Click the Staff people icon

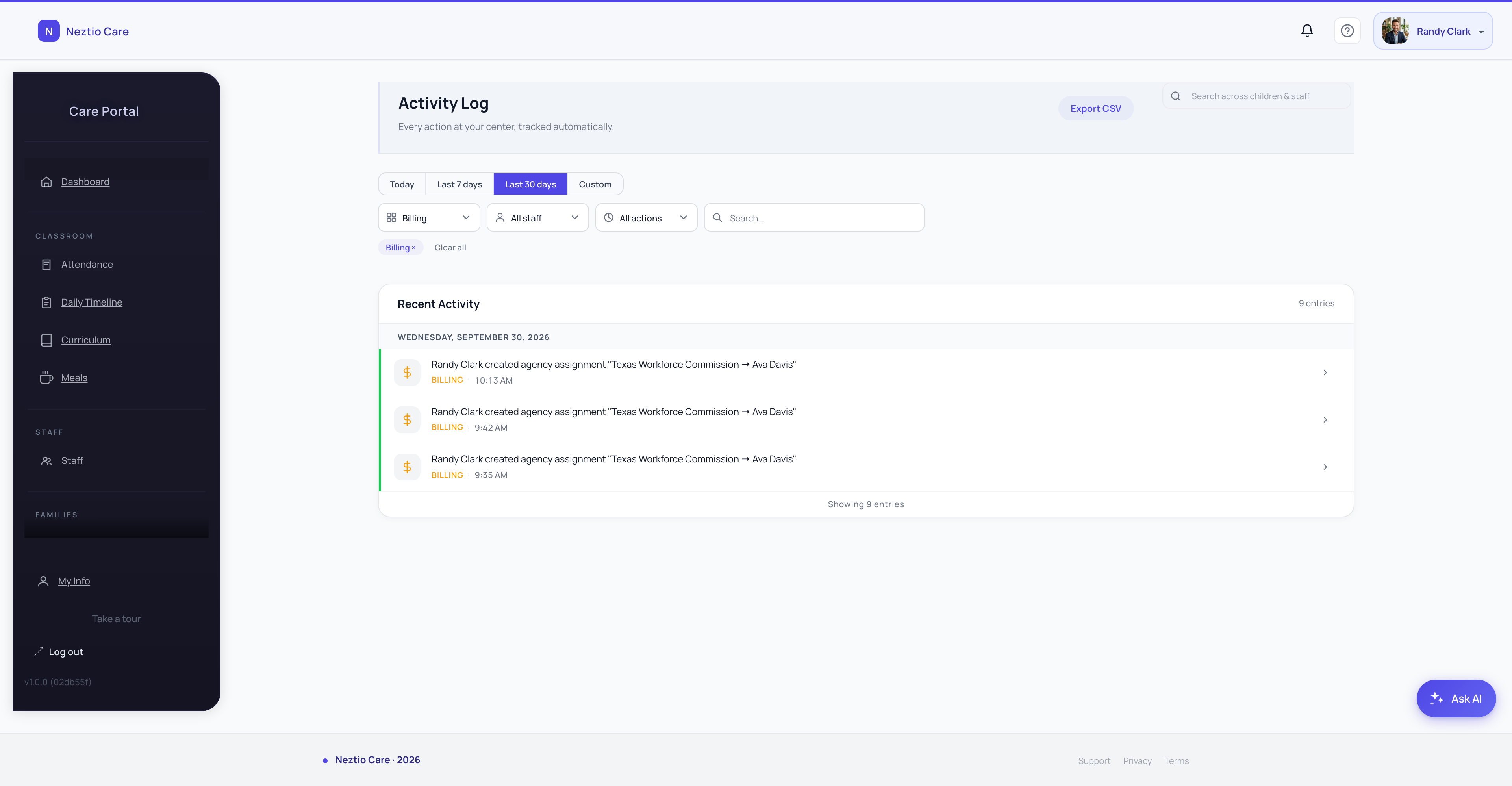pyautogui.click(x=46, y=461)
